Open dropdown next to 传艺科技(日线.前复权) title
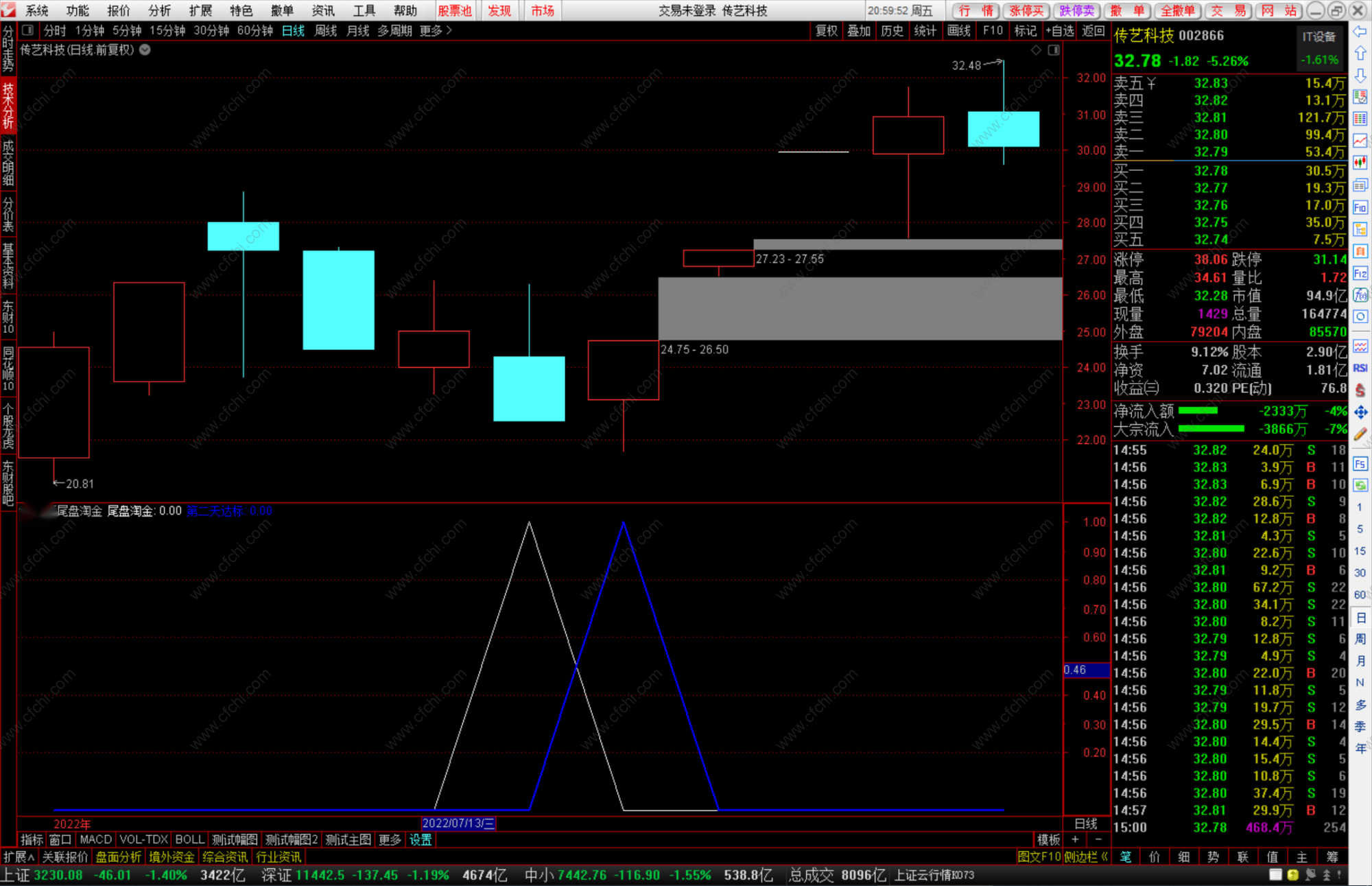 click(145, 49)
